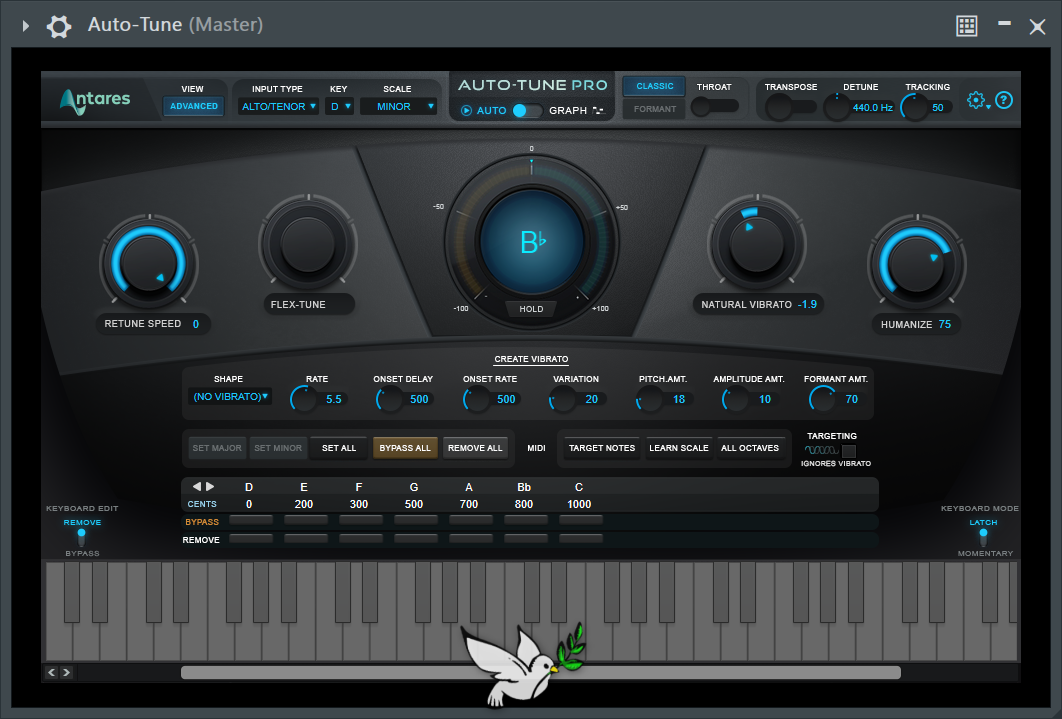Toggle the Targeting Ignores Vibrato checkbox
This screenshot has height=719, width=1062.
[849, 451]
